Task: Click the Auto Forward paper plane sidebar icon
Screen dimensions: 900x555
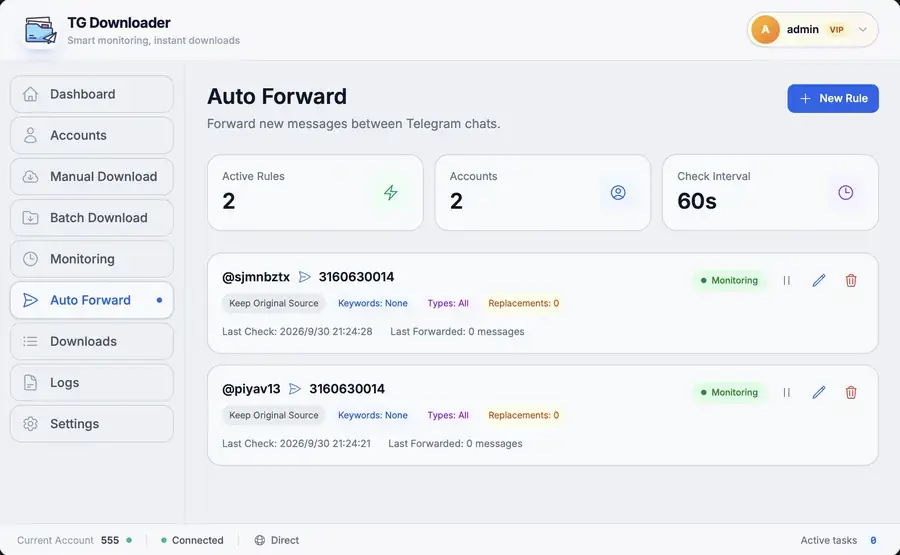Action: 30,300
